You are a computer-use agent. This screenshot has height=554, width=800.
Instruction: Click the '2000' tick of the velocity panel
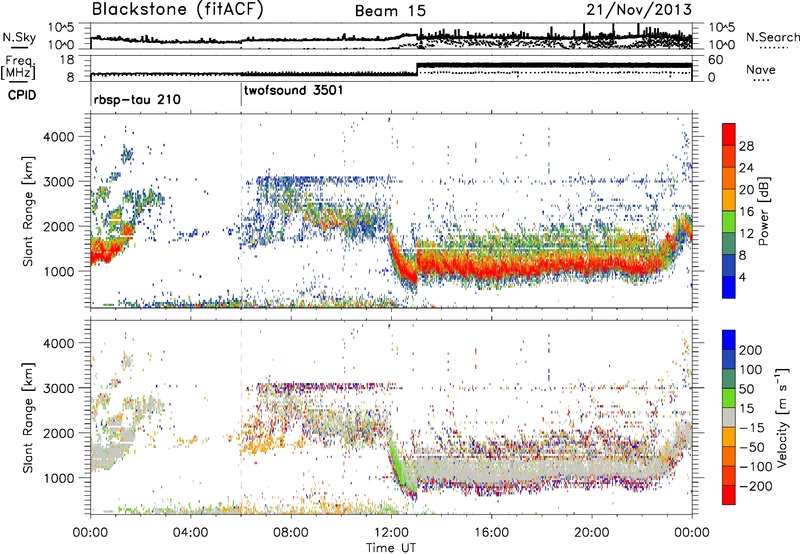pos(59,433)
